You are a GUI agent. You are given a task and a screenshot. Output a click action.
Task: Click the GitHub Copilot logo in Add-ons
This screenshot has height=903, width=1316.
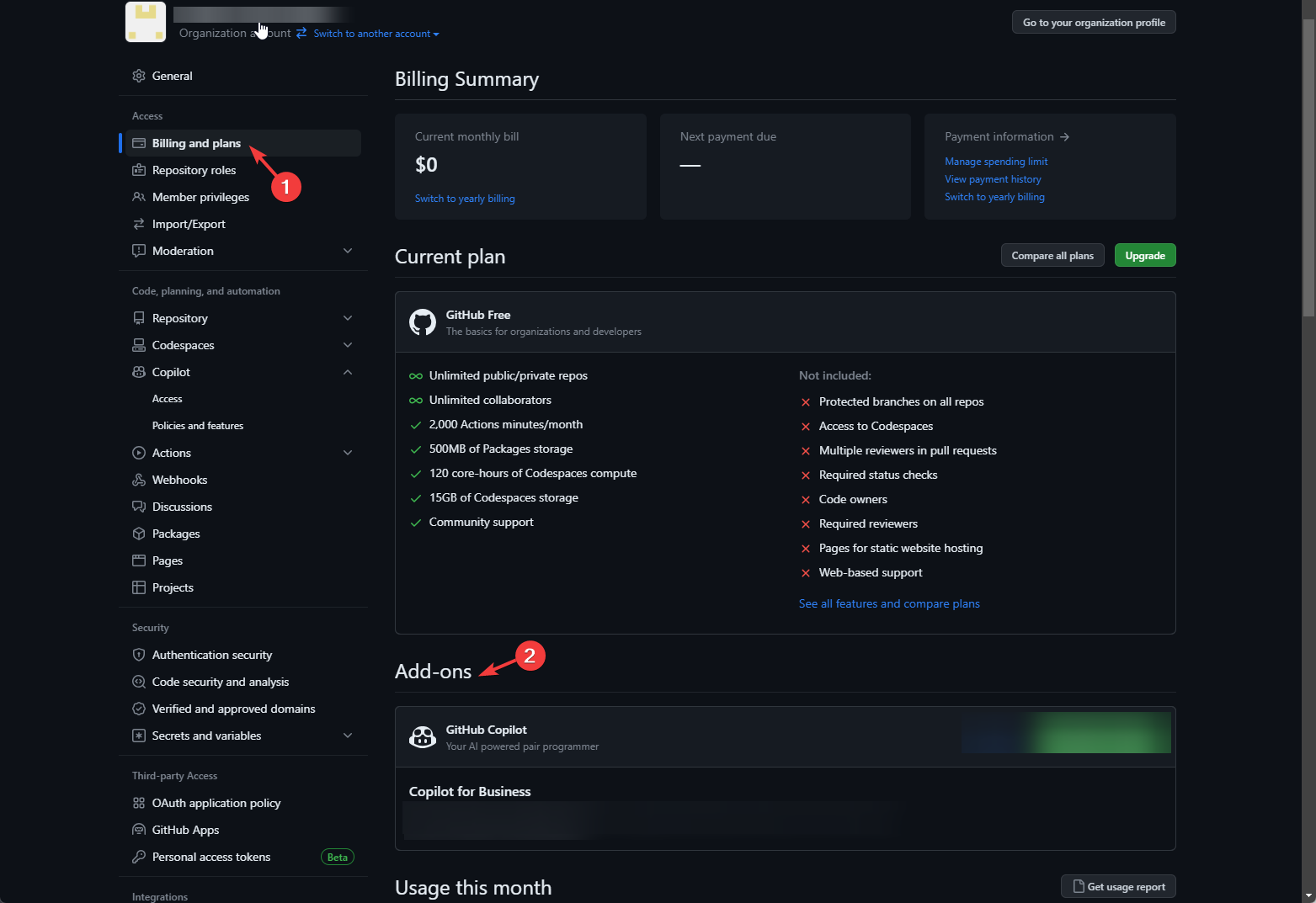423,736
